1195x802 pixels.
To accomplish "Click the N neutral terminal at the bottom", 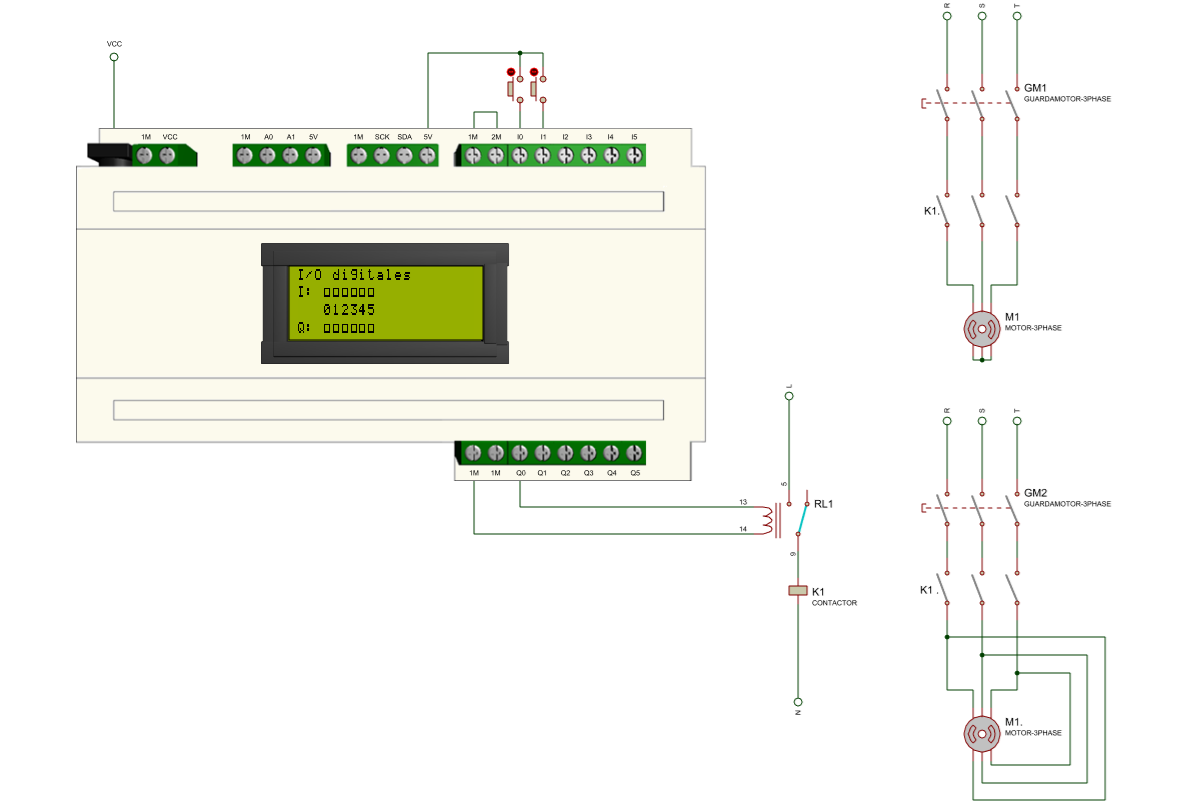I will click(x=797, y=702).
